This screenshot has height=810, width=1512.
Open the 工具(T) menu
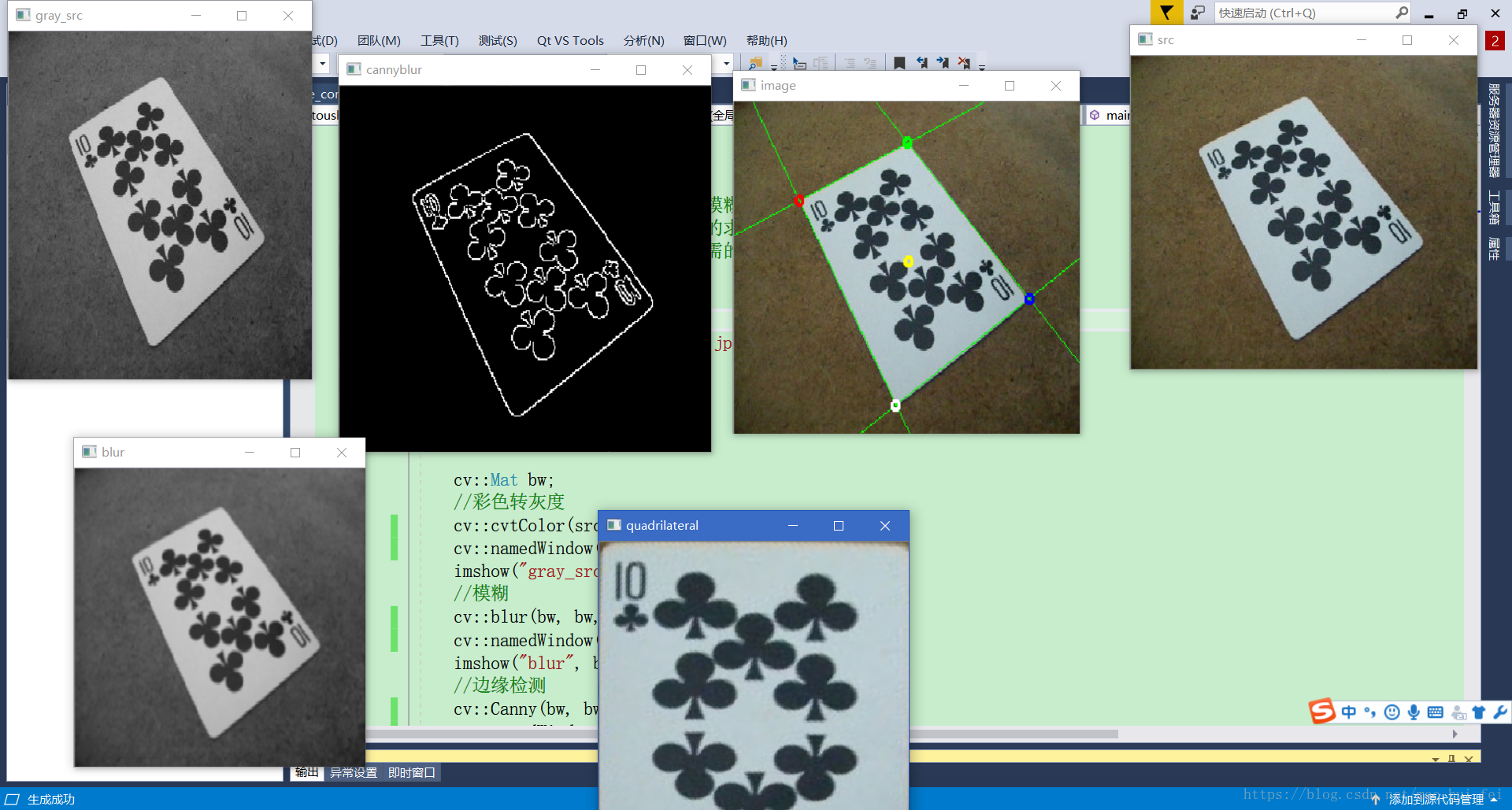pos(439,41)
